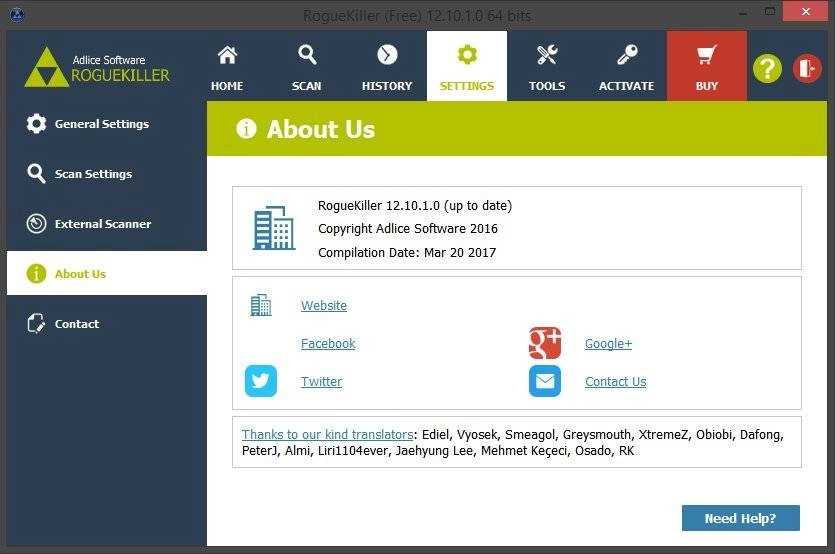The image size is (835, 554).
Task: Open the History tab
Action: [387, 66]
